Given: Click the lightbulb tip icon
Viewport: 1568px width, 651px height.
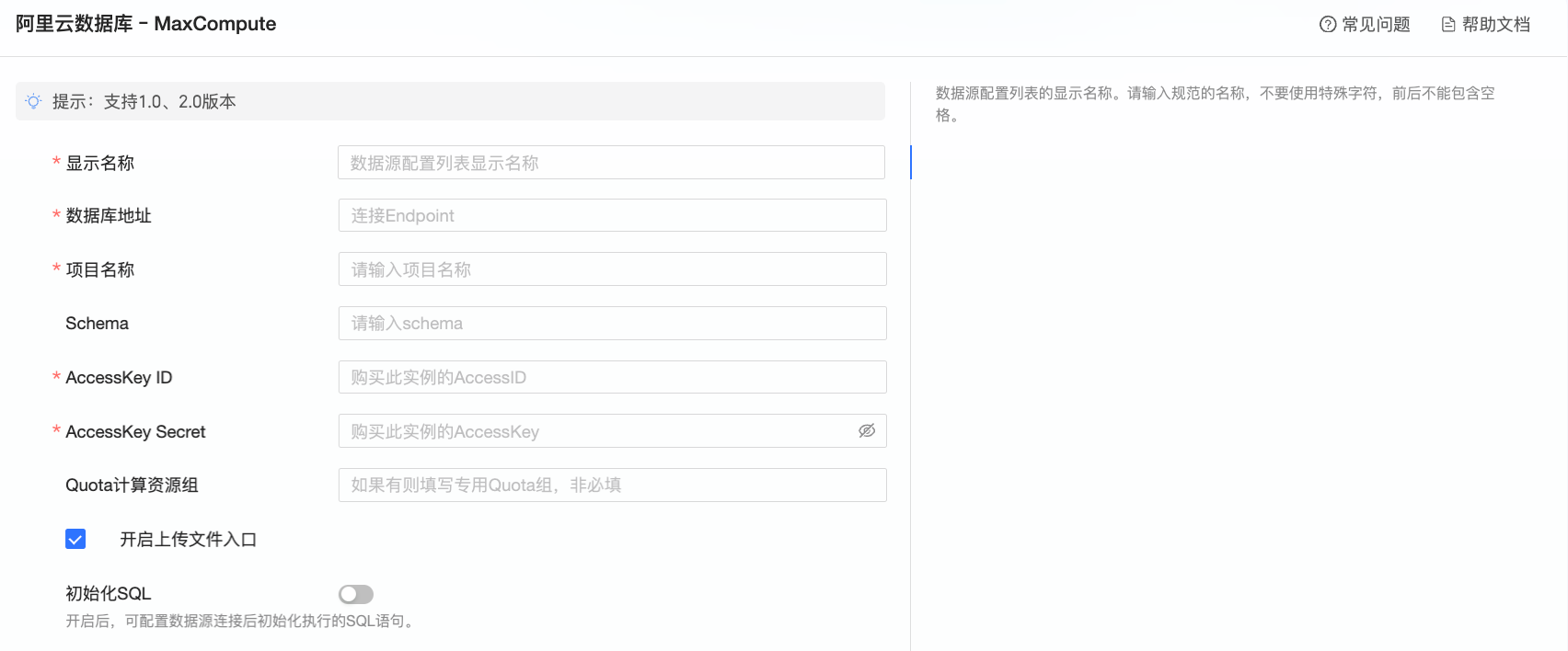Looking at the screenshot, I should click(x=33, y=101).
